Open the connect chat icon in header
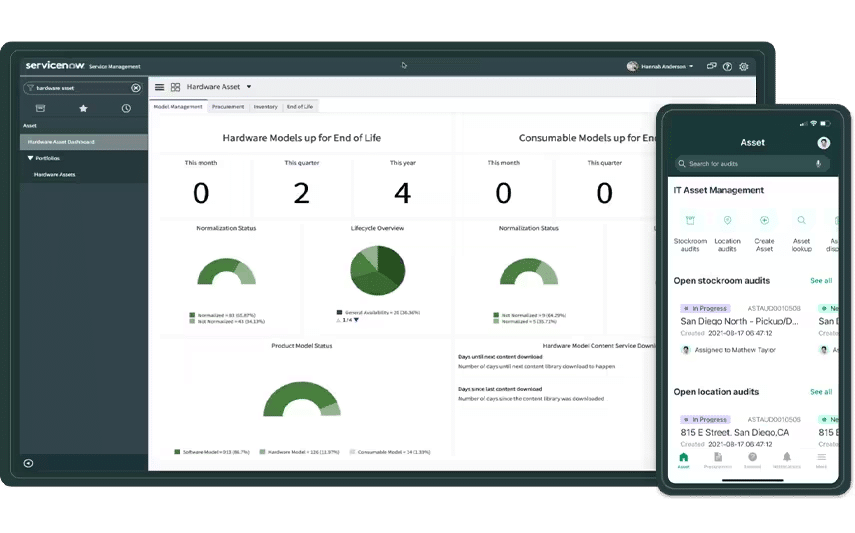The height and width of the screenshot is (533, 855). pyautogui.click(x=711, y=66)
